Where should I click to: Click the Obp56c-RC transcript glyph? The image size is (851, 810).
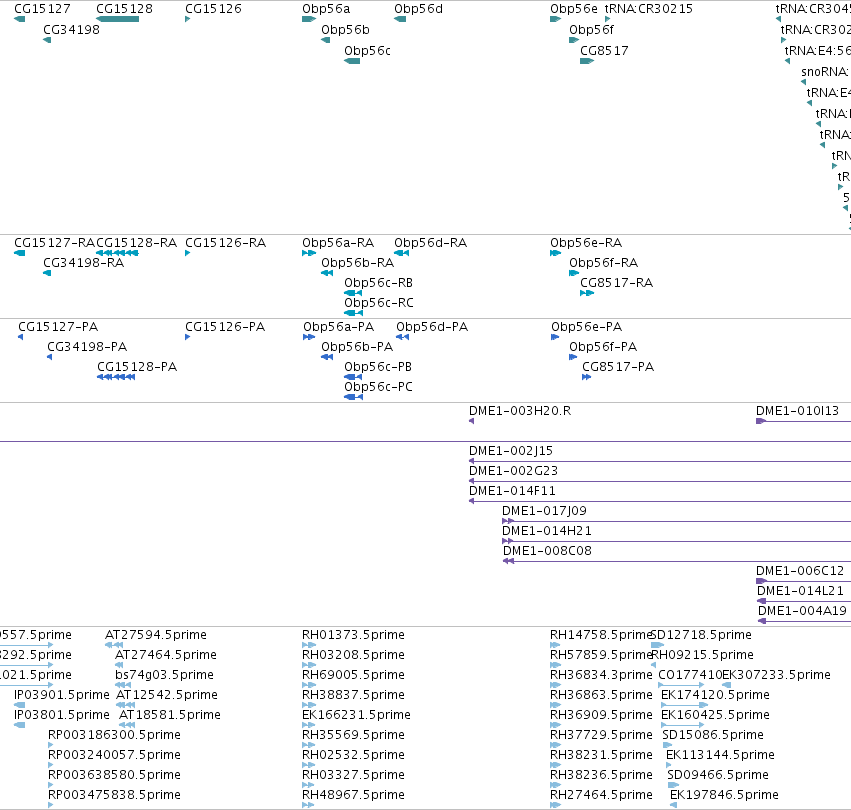[353, 313]
